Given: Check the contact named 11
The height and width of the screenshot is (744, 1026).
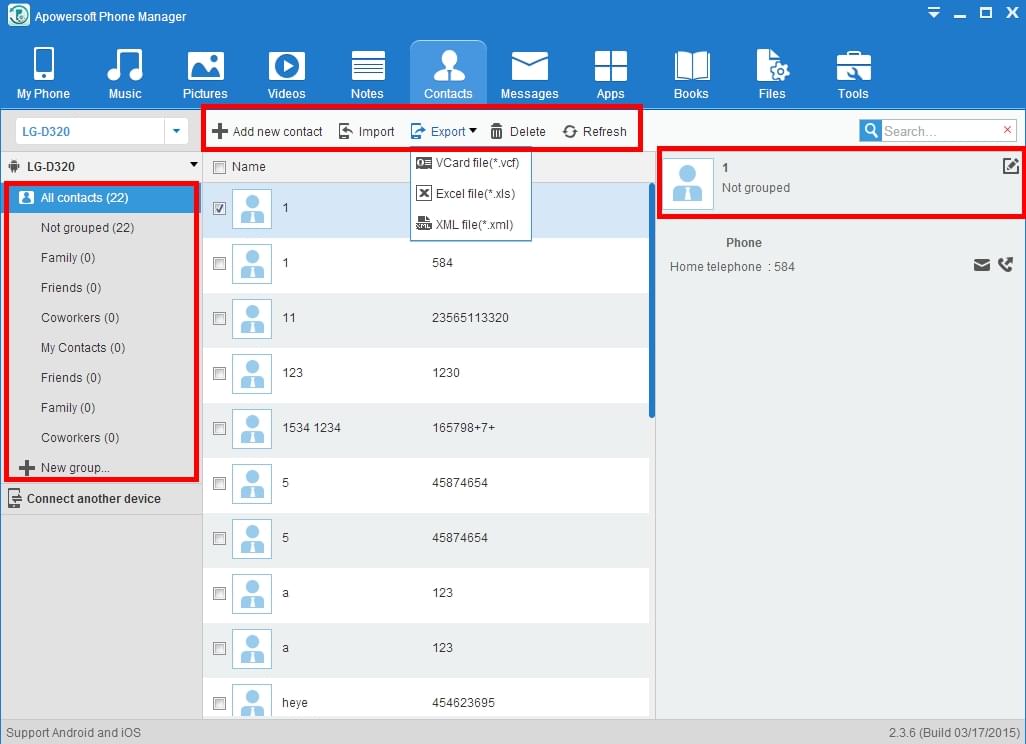Looking at the screenshot, I should click(x=219, y=318).
